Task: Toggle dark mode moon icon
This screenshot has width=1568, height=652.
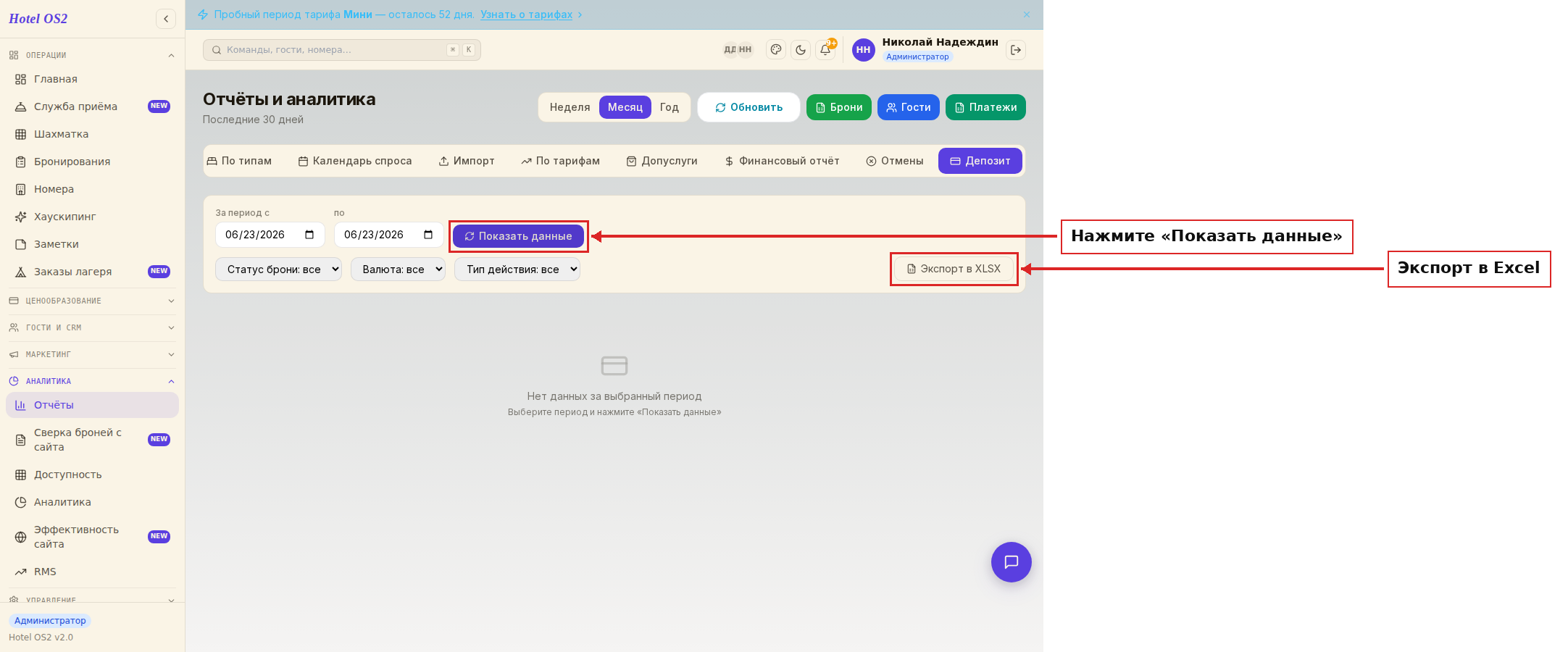Action: coord(801,50)
